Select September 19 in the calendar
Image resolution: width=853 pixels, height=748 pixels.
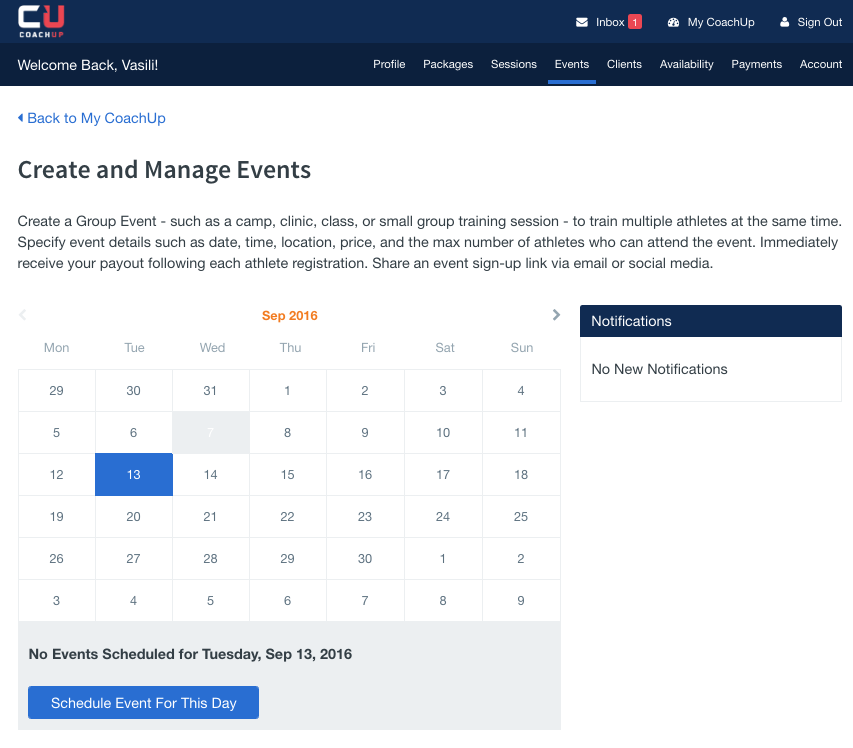[57, 516]
